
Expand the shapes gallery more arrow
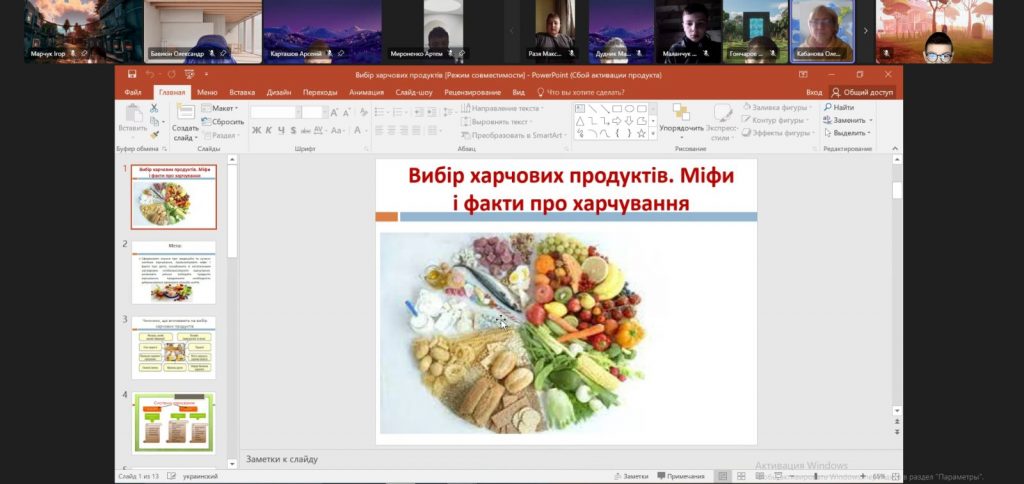point(654,133)
